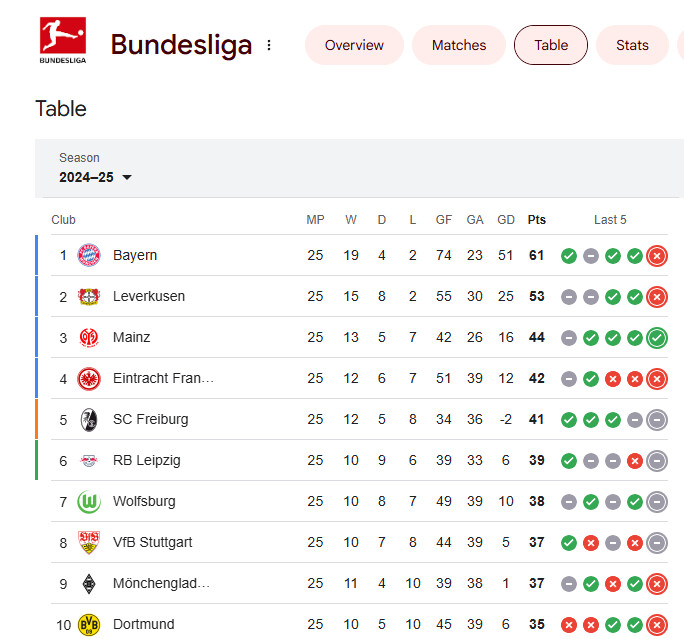Click the Bundesliga logo at top
The width and height of the screenshot is (684, 639).
click(x=62, y=42)
